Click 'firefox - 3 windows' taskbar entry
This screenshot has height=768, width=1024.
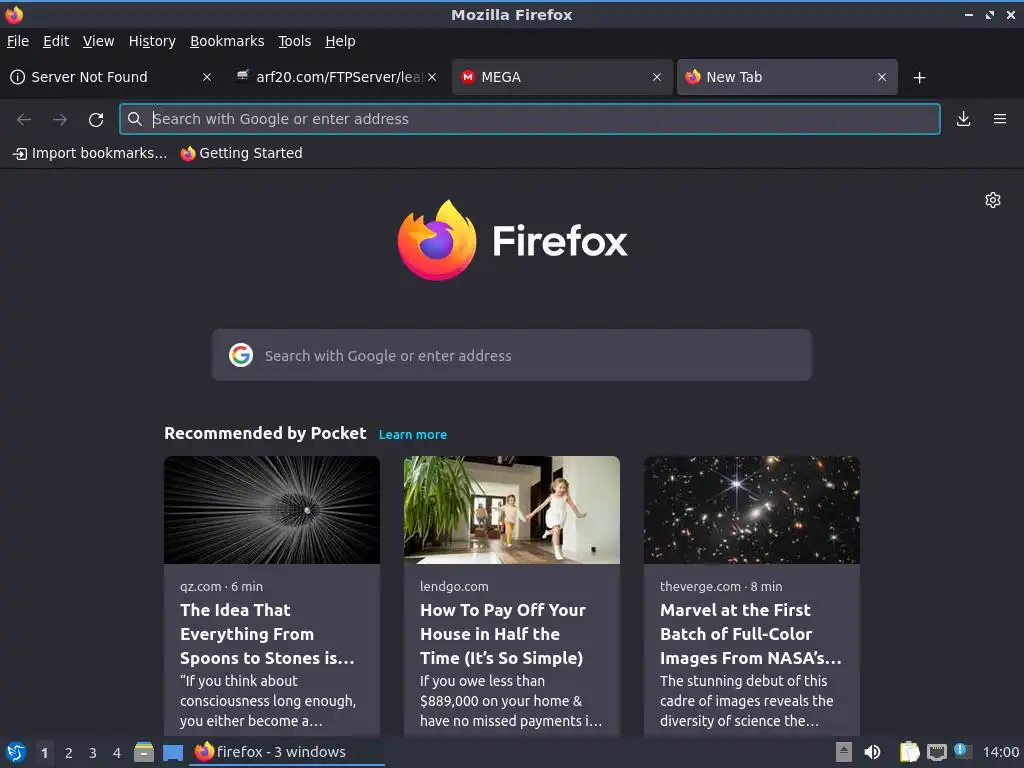[287, 752]
